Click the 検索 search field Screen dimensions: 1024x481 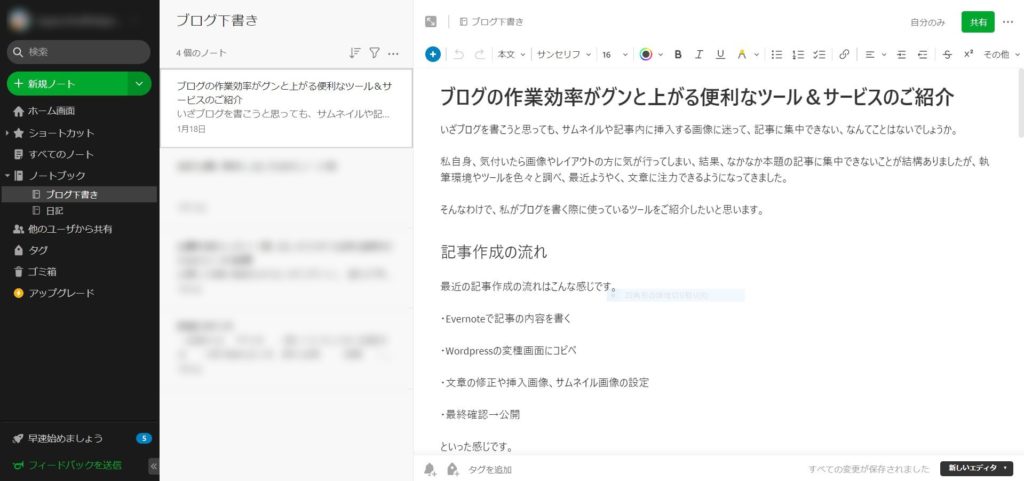click(80, 51)
